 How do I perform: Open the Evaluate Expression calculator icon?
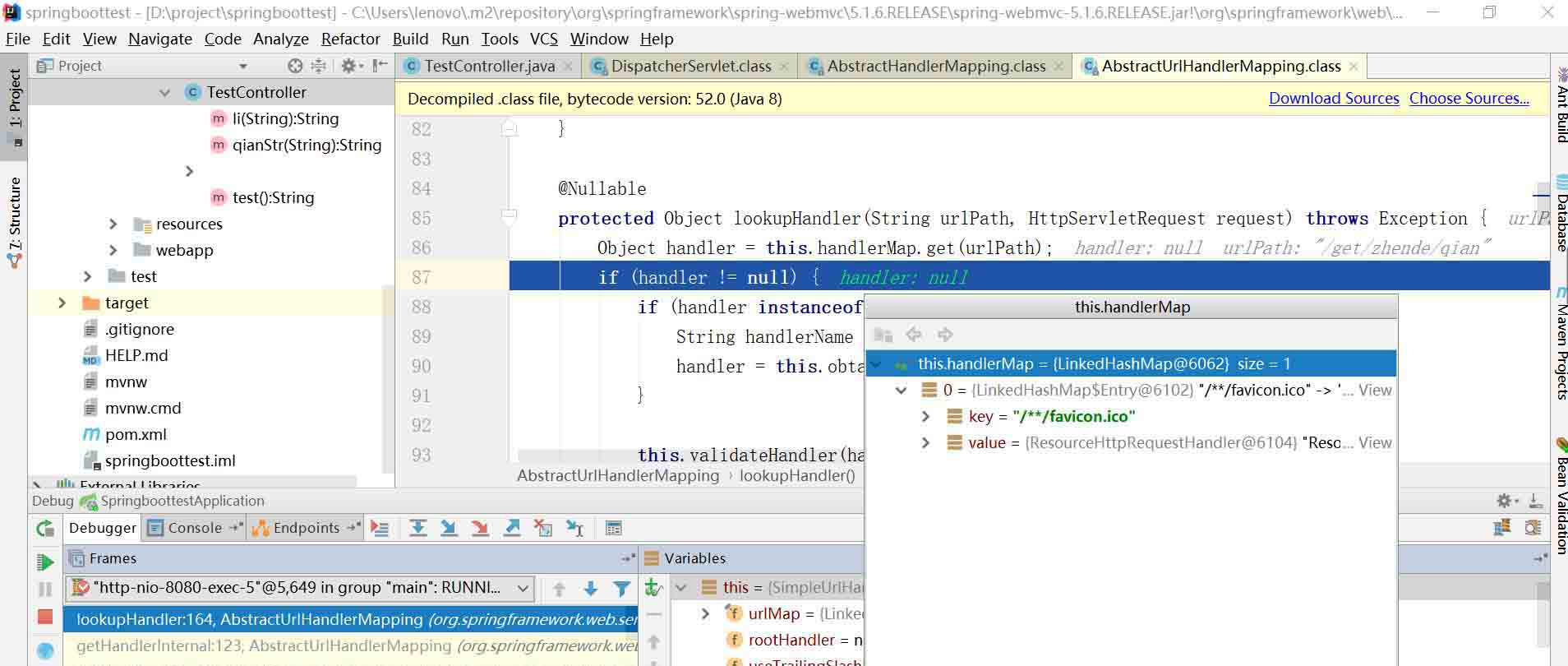[x=613, y=528]
